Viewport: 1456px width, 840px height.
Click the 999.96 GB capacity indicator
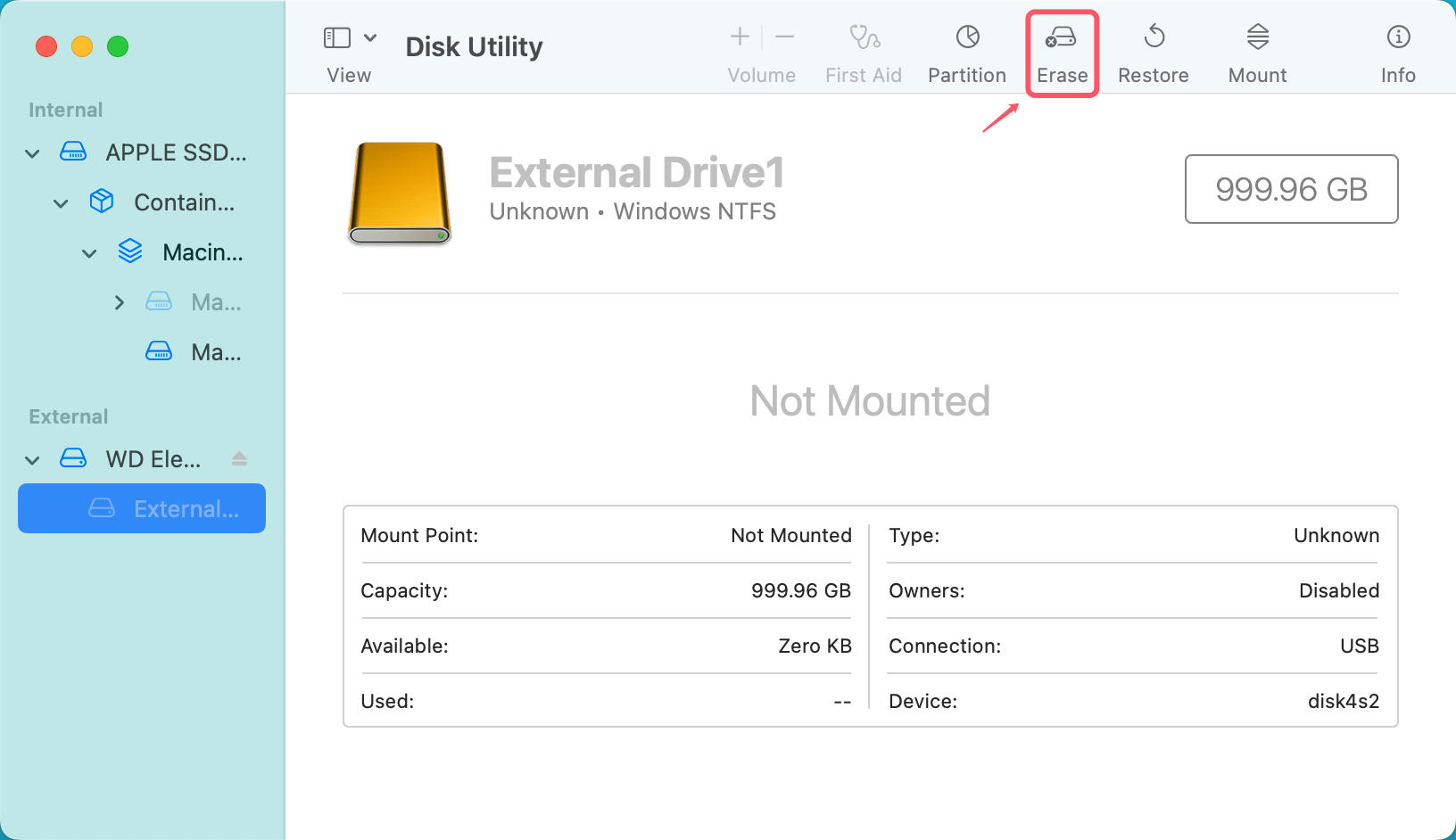coord(1290,189)
